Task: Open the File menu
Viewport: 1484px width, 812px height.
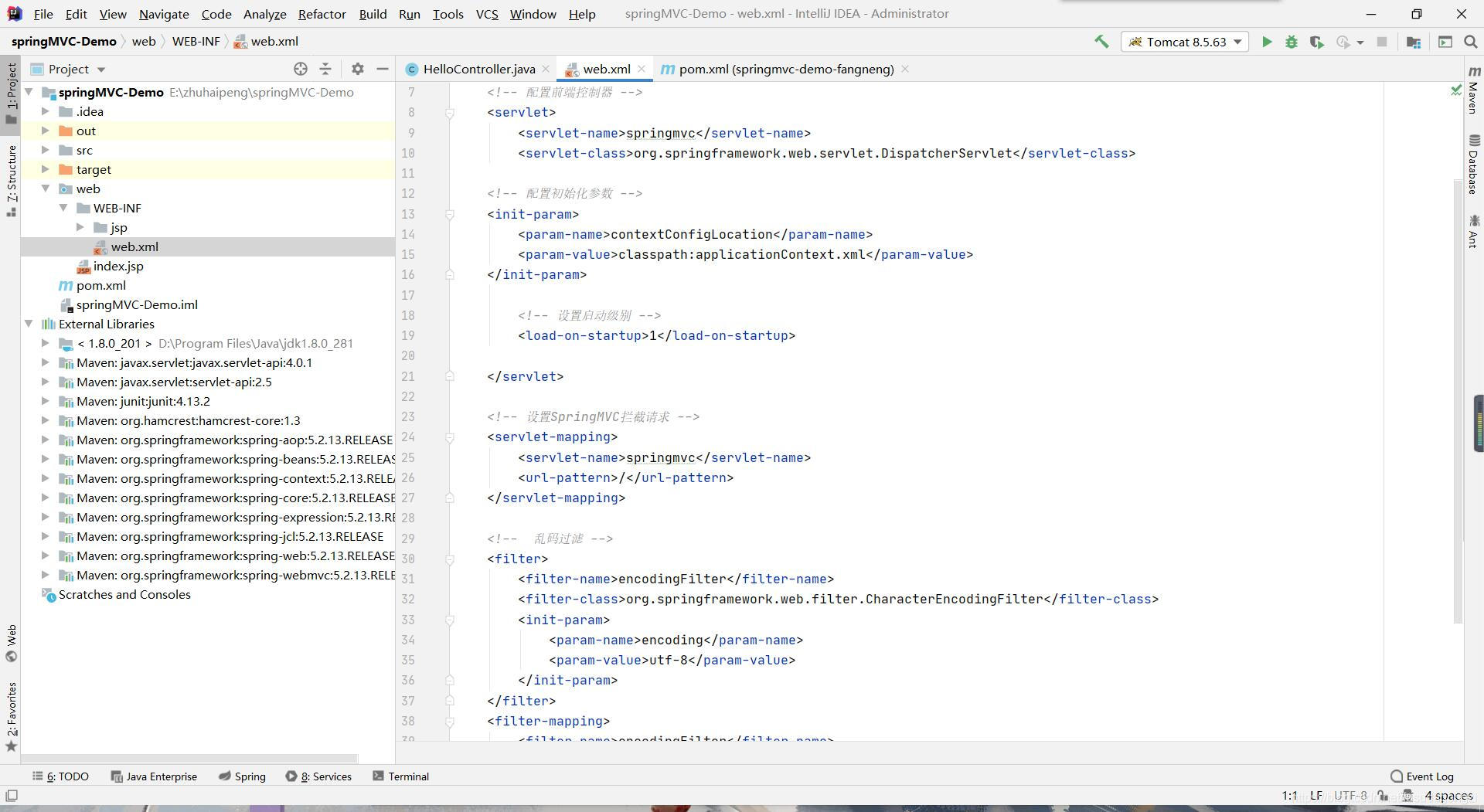Action: click(43, 14)
